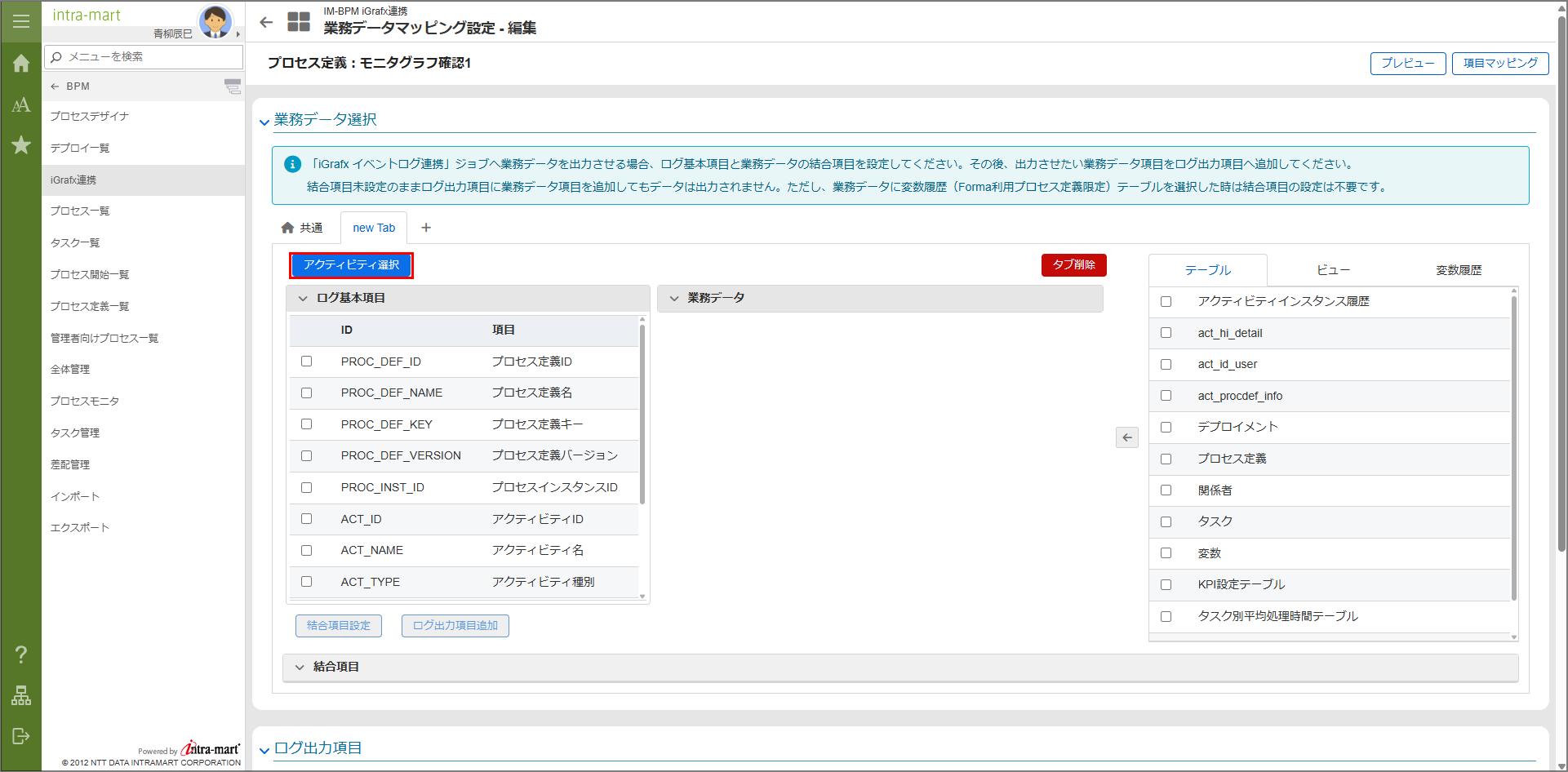The width and height of the screenshot is (1568, 772).
Task: Collapse the 業務データ選択 section
Action: 264,122
